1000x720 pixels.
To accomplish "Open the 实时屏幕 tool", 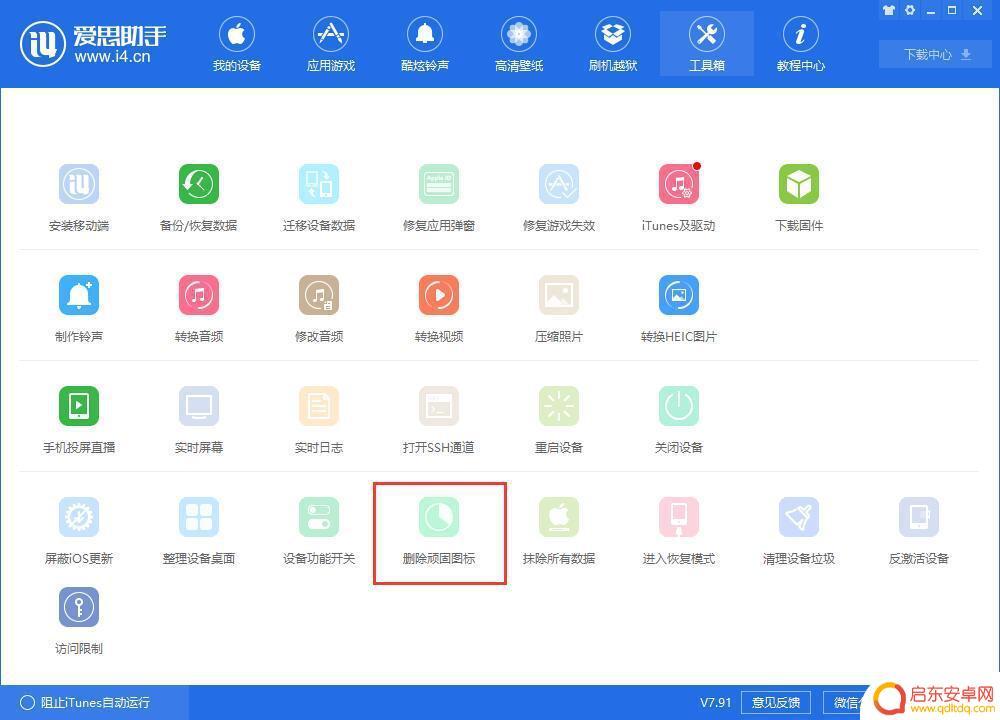I will 198,420.
